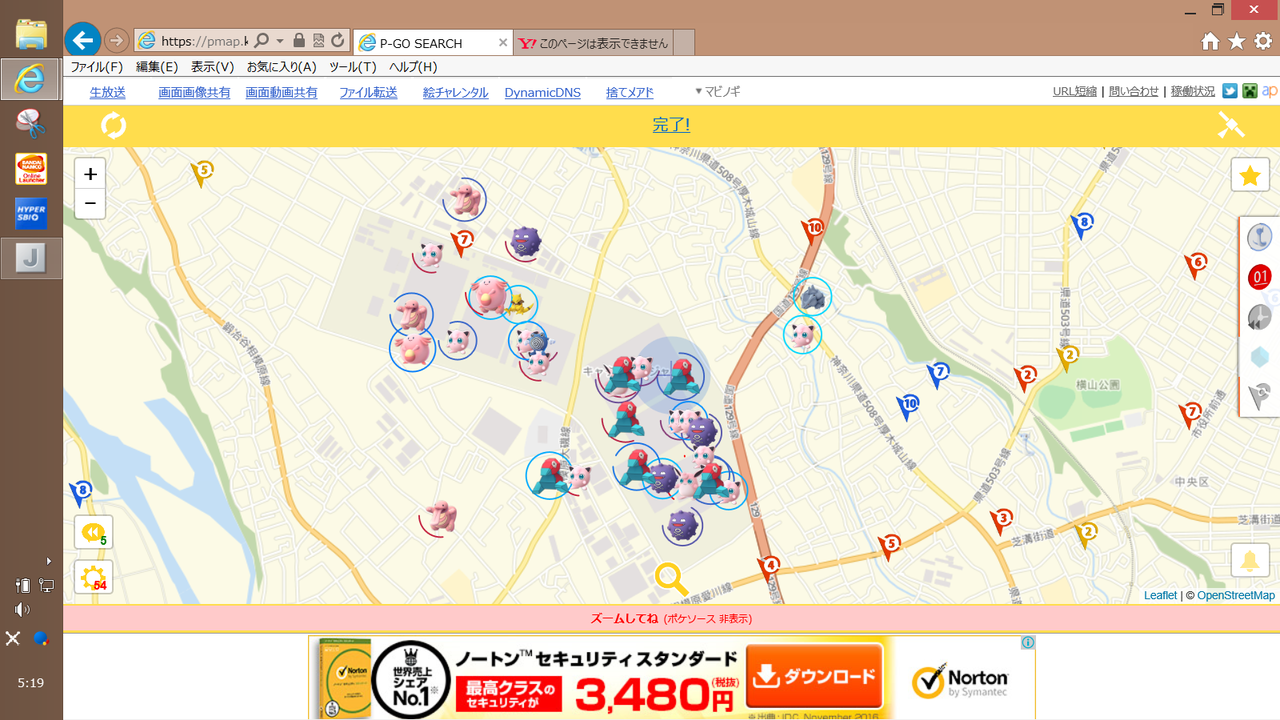The height and width of the screenshot is (720, 1280).
Task: Click the Internet Explorer taskbar icon
Action: (x=31, y=79)
